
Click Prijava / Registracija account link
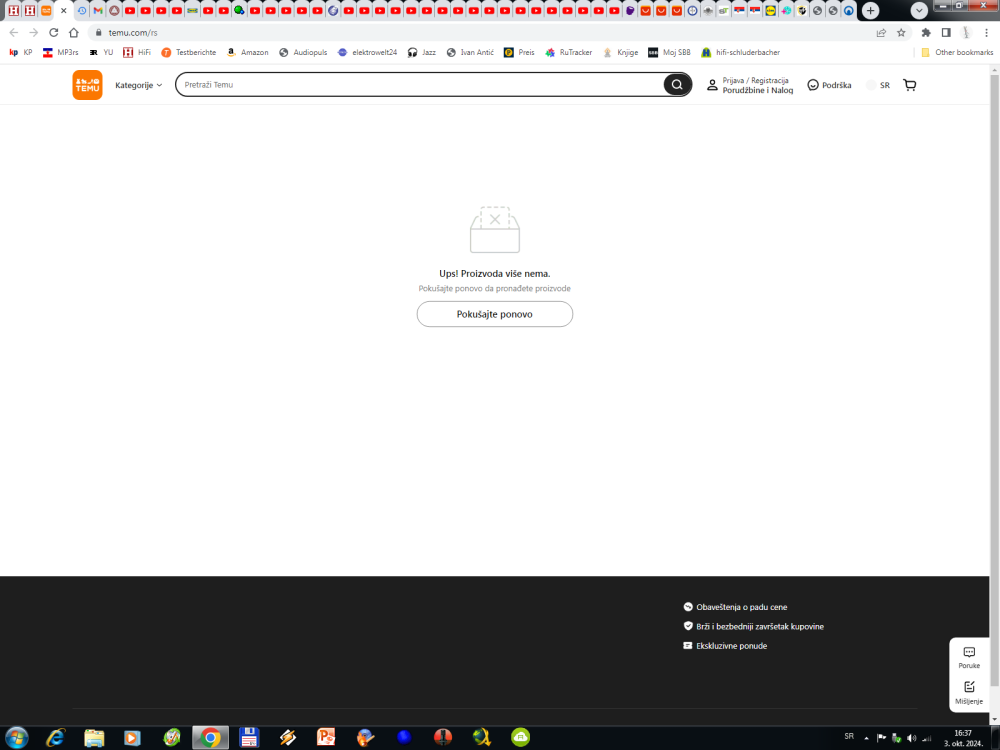pyautogui.click(x=755, y=80)
